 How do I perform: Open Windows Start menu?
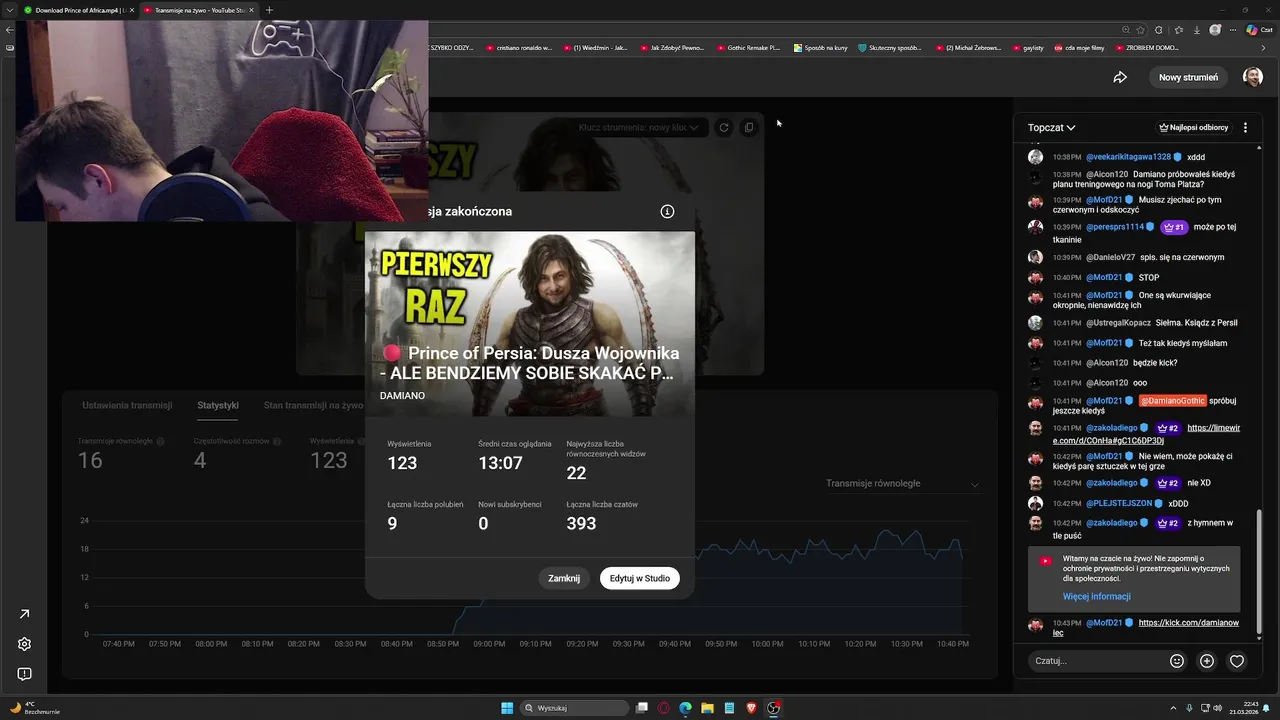pyautogui.click(x=507, y=708)
